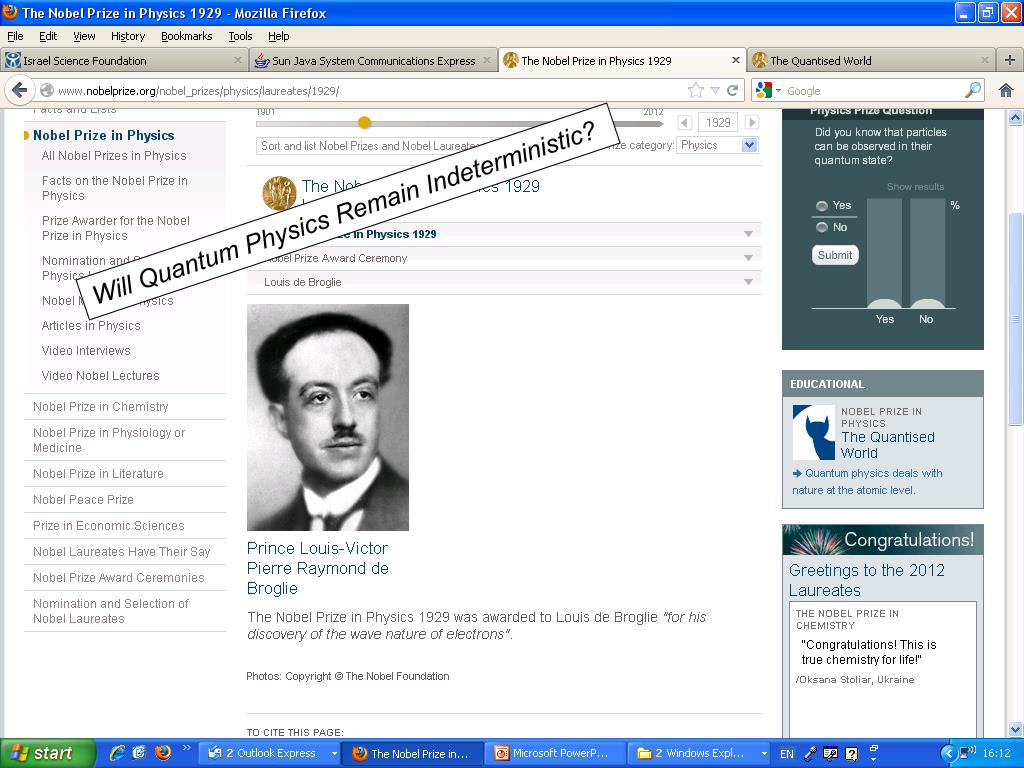Click the scrollbar down arrow

point(1015,729)
